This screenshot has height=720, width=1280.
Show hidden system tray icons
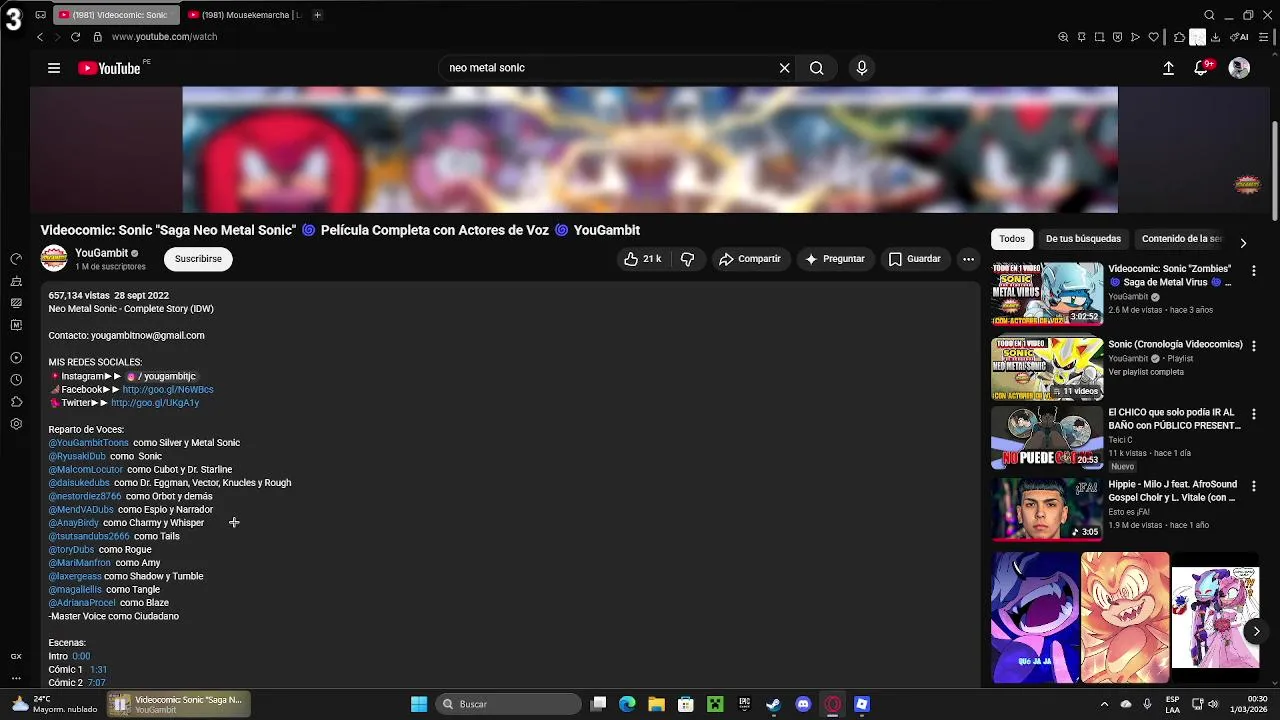(1104, 704)
